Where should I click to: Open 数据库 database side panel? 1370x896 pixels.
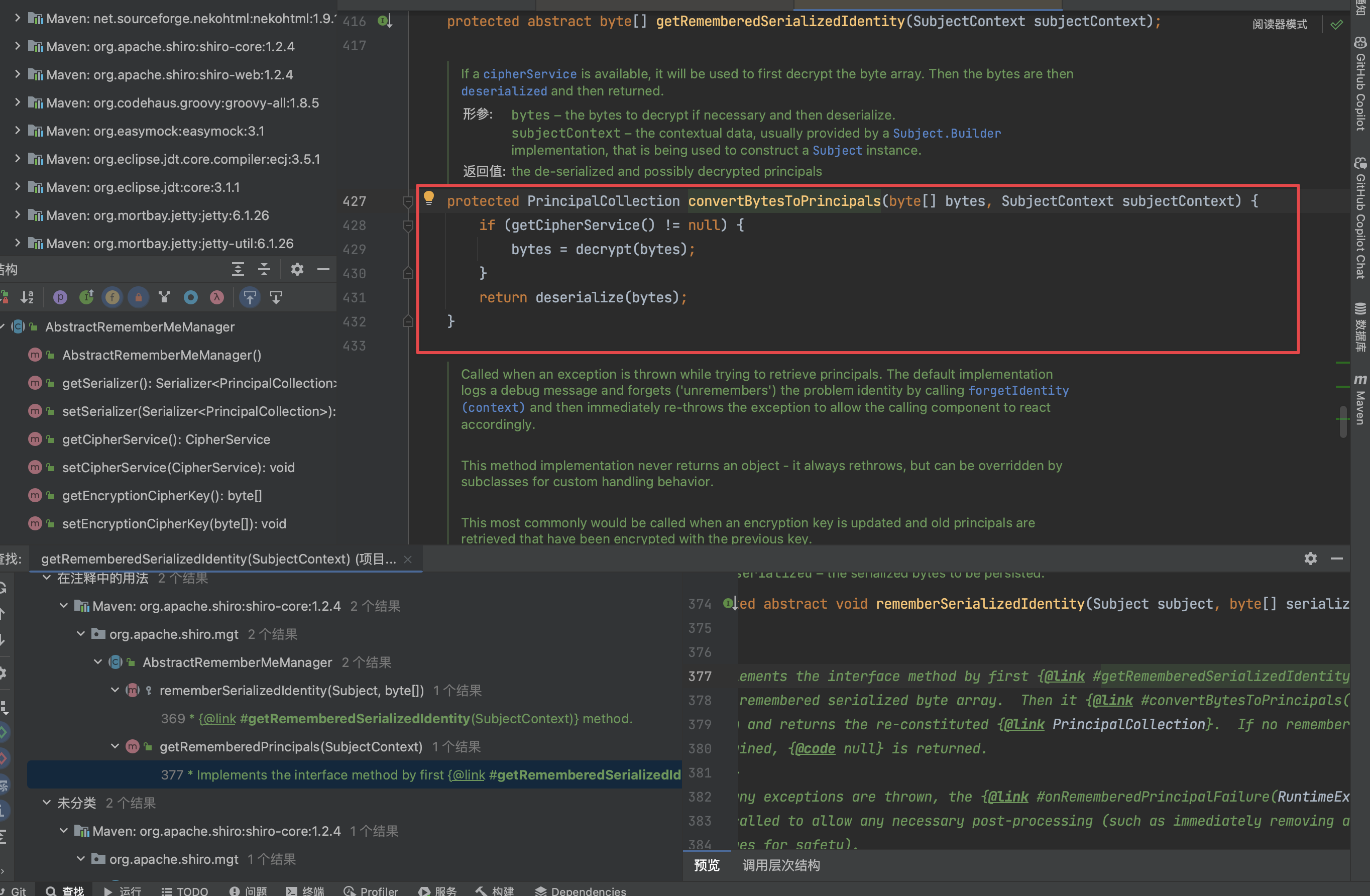pos(1360,327)
